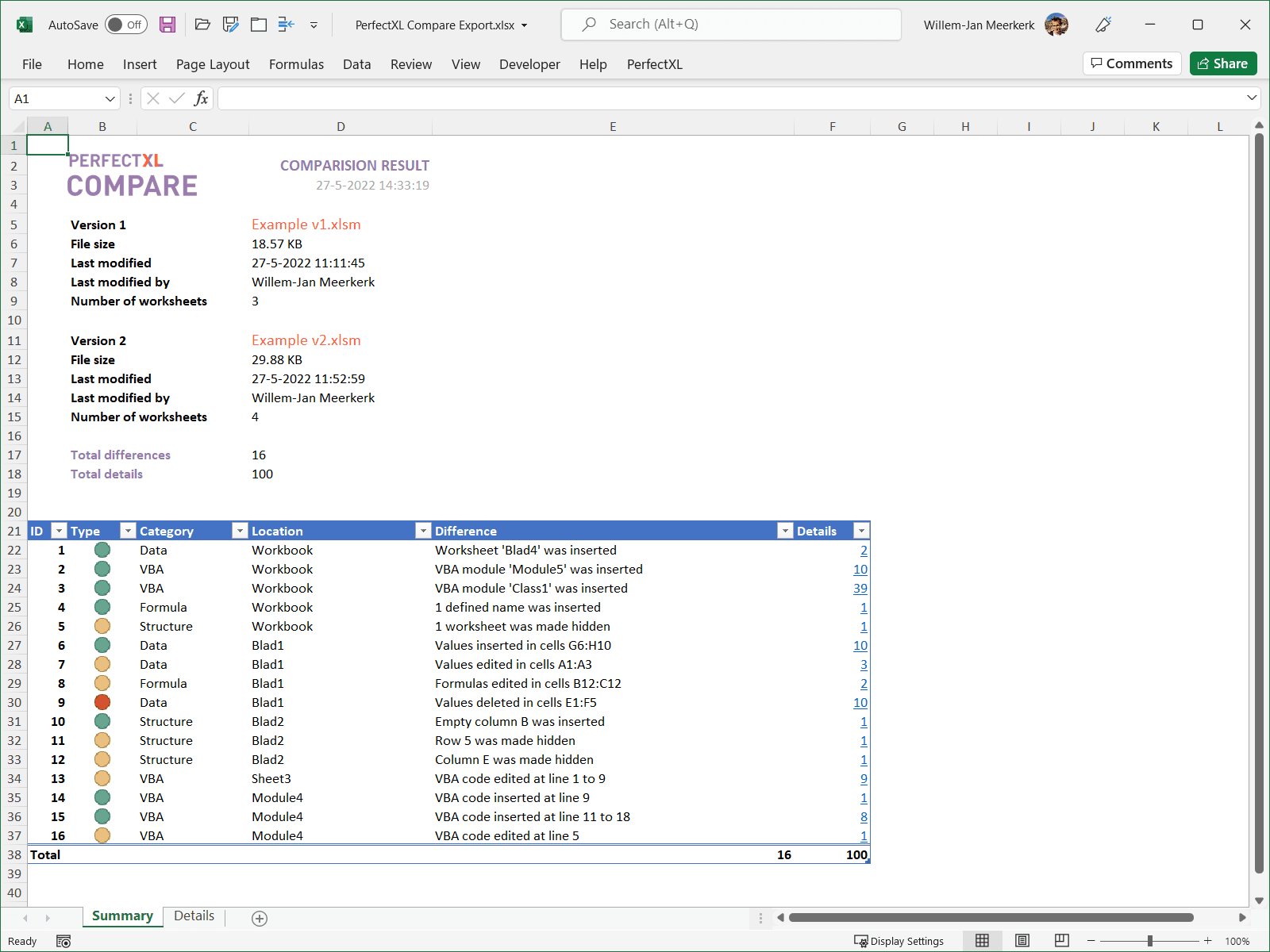Image resolution: width=1270 pixels, height=952 pixels.
Task: Open details link 39 for Class1 module
Action: tap(860, 588)
